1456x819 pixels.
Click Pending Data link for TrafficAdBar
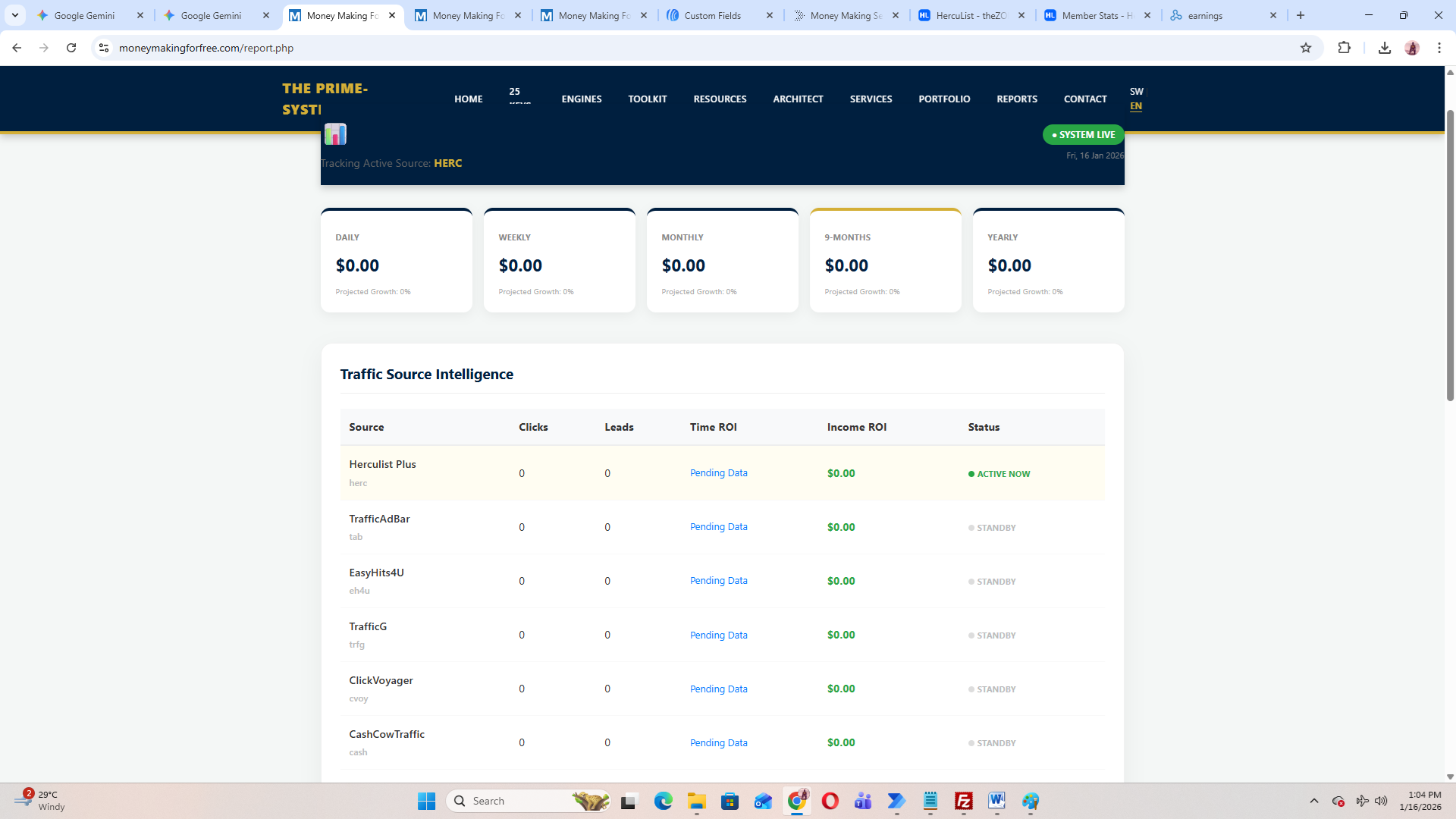[718, 527]
